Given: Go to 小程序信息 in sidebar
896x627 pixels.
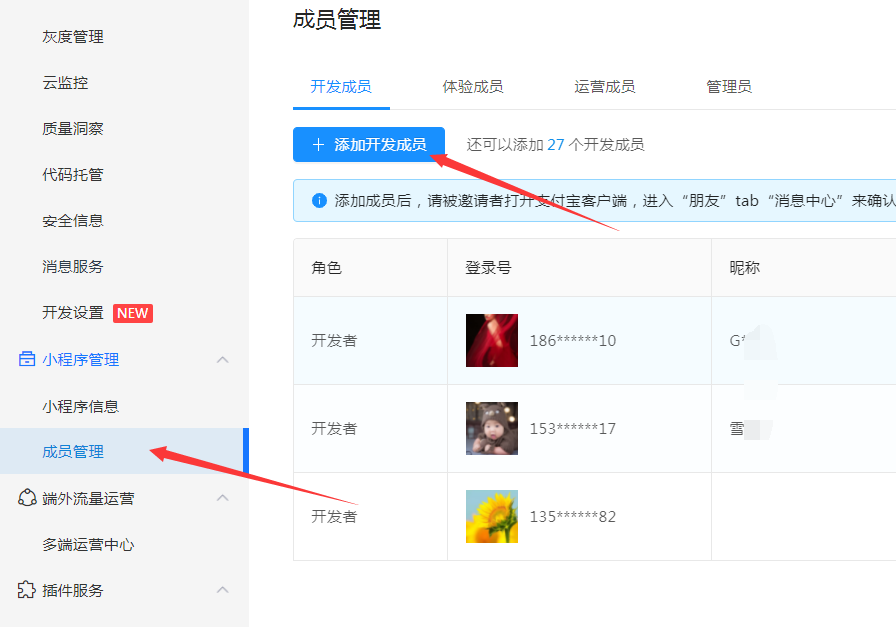Looking at the screenshot, I should (x=80, y=406).
